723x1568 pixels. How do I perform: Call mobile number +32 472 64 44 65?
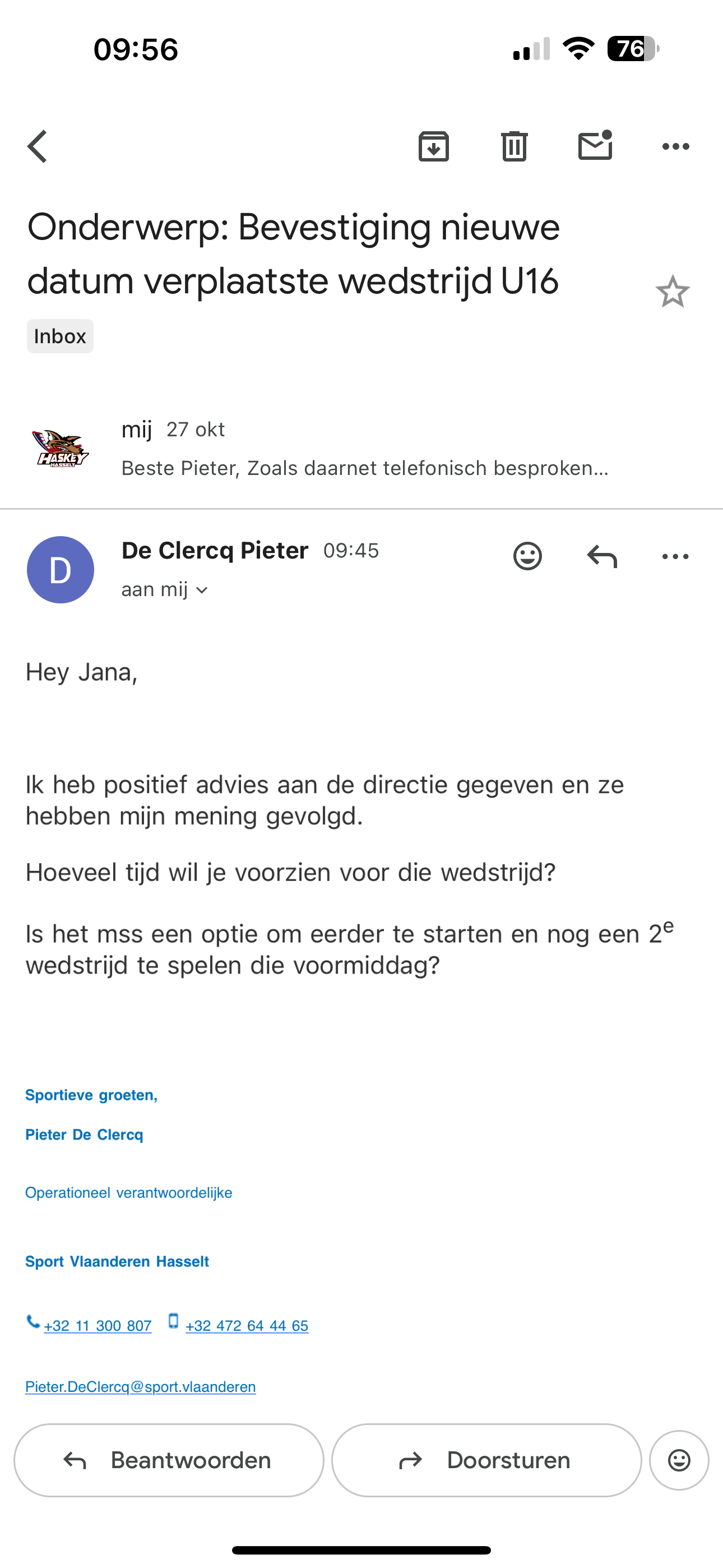click(247, 1325)
